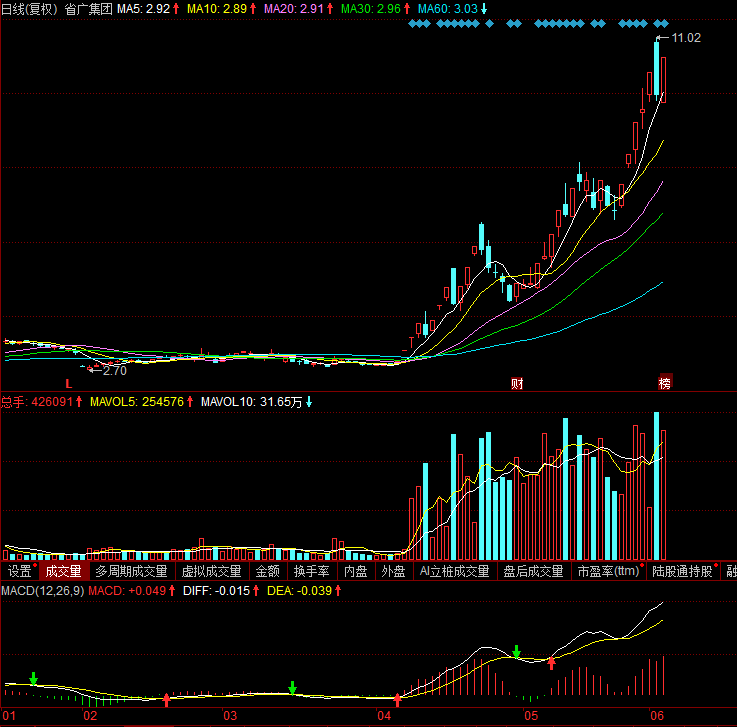Click the stock name 省广集团

(x=89, y=9)
